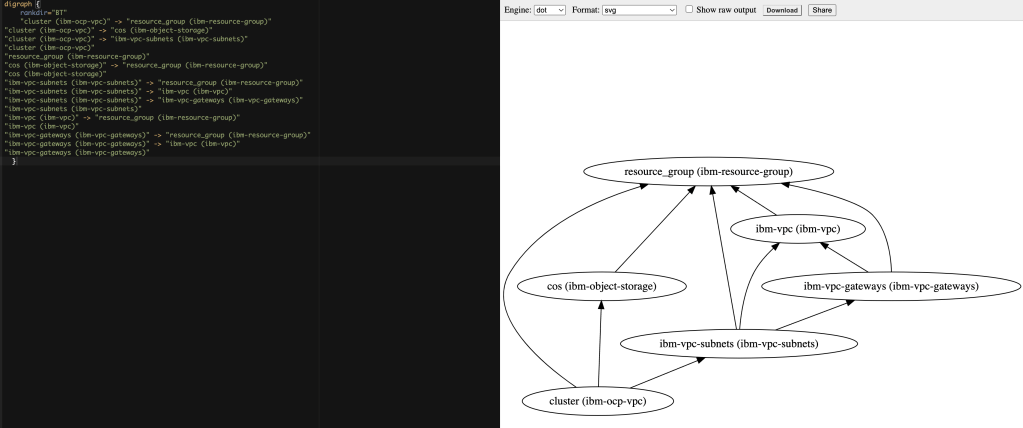This screenshot has width=1023, height=428.
Task: Select the cos (ibm-object-storage) graph node
Action: 601,287
